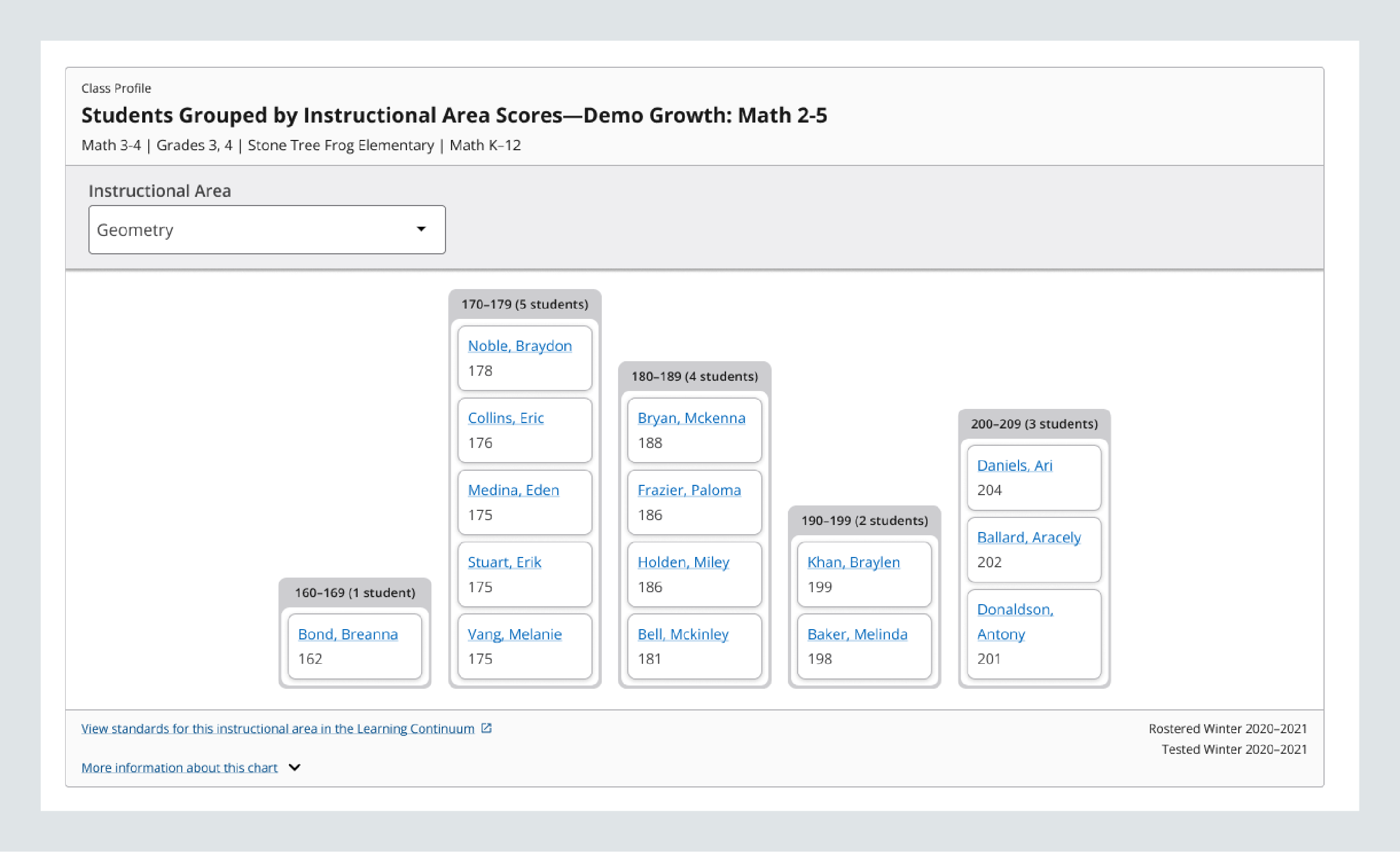Click Khan, Braylen student link

tap(854, 562)
